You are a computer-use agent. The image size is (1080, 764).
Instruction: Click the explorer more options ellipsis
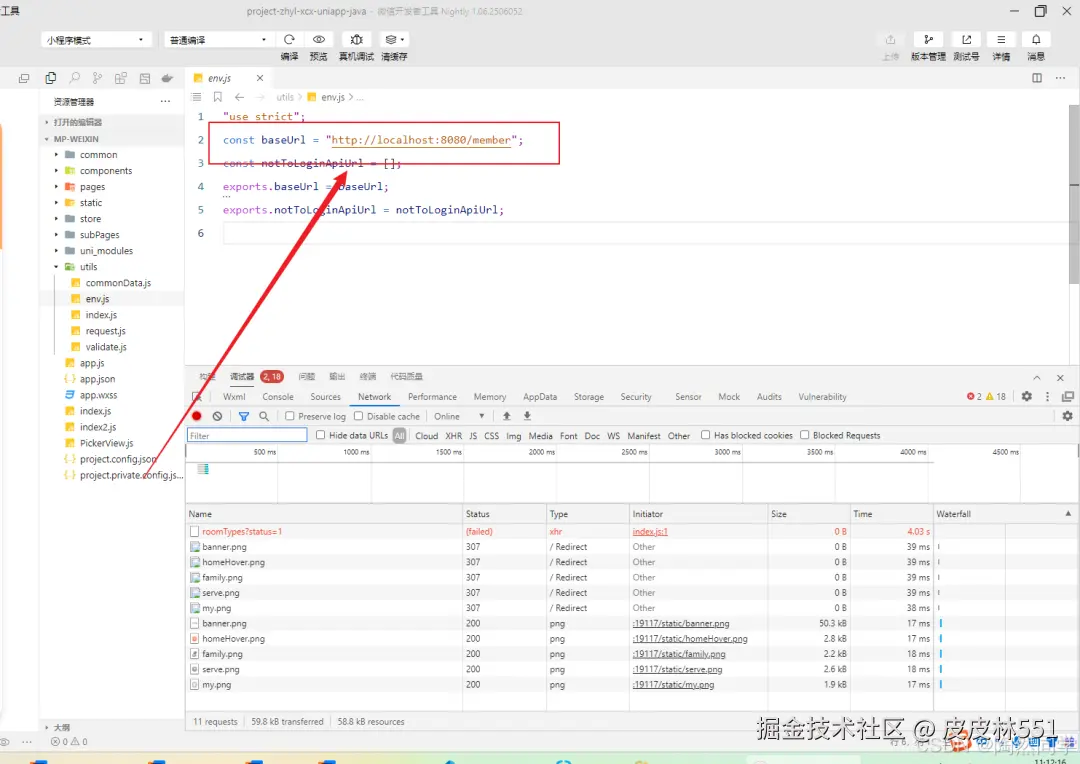165,101
